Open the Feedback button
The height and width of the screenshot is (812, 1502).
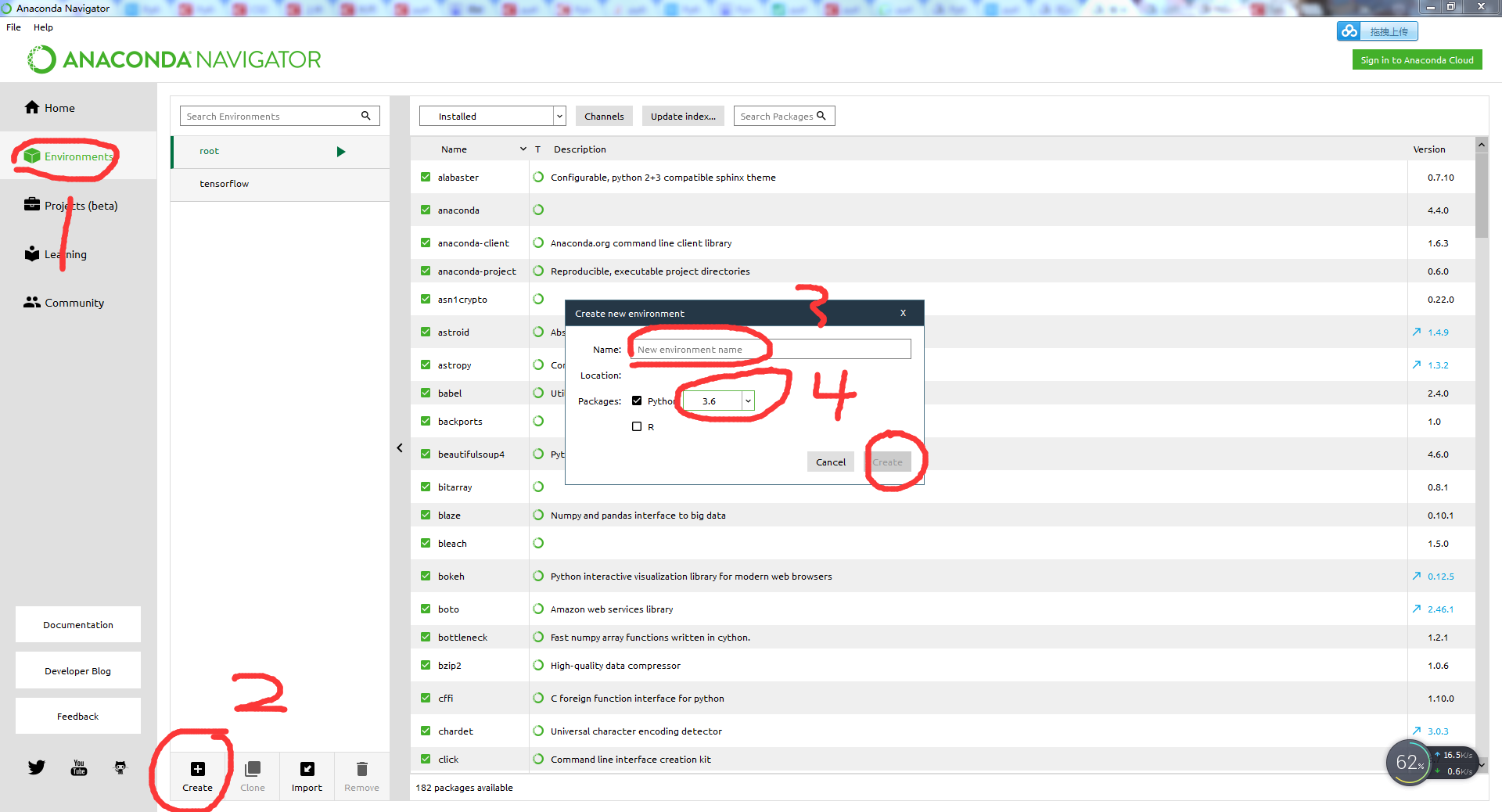78,716
